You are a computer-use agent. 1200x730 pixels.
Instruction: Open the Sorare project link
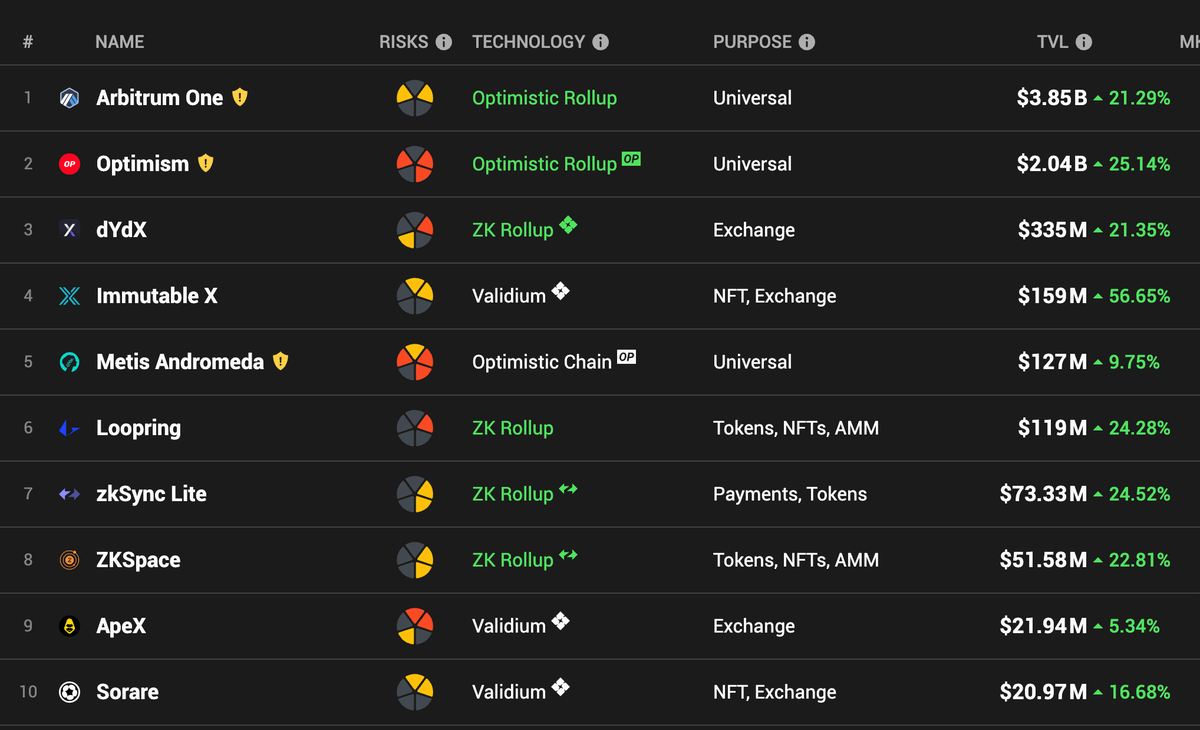(127, 692)
